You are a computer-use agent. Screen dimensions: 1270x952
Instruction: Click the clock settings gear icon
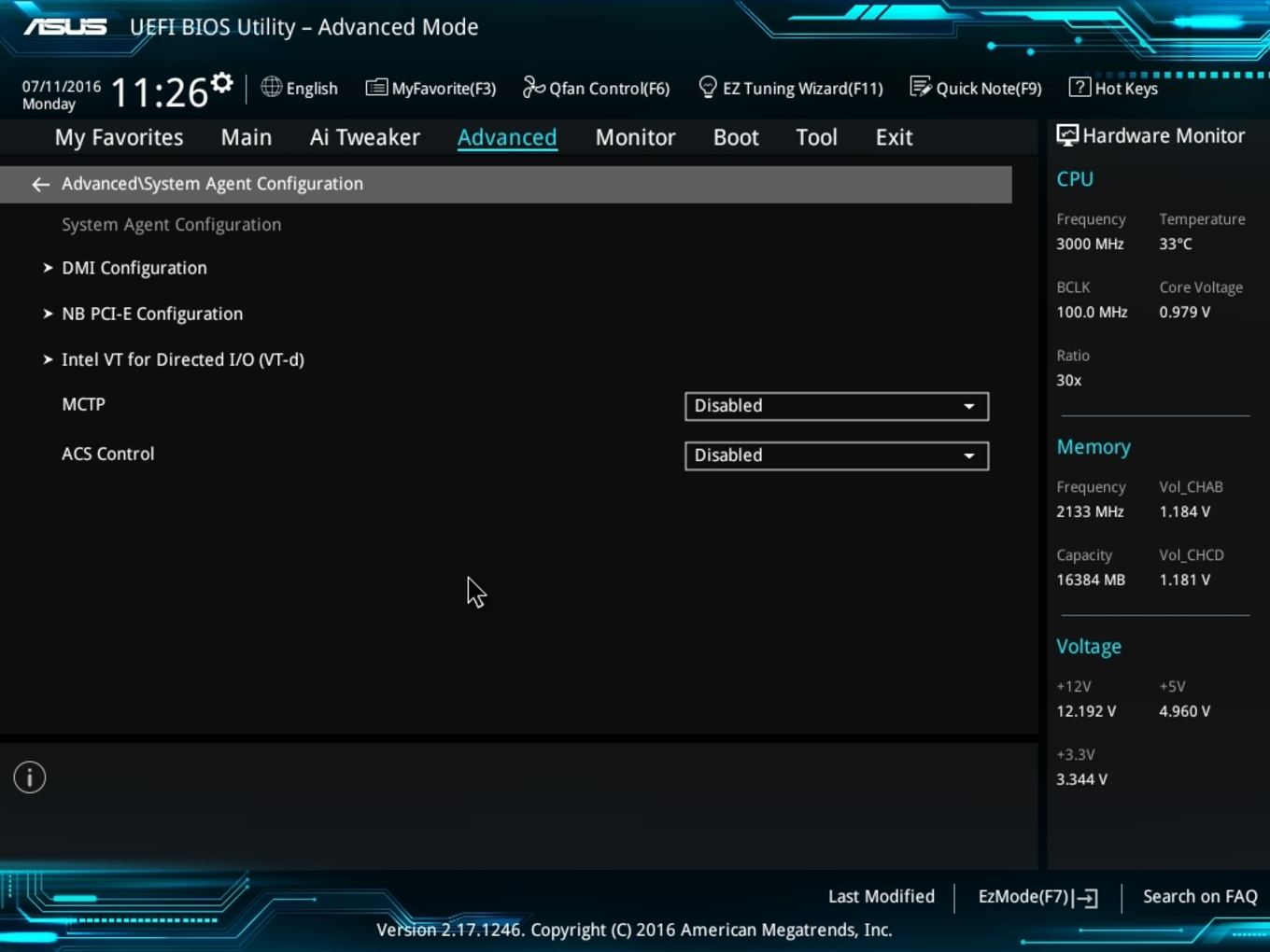pyautogui.click(x=221, y=83)
